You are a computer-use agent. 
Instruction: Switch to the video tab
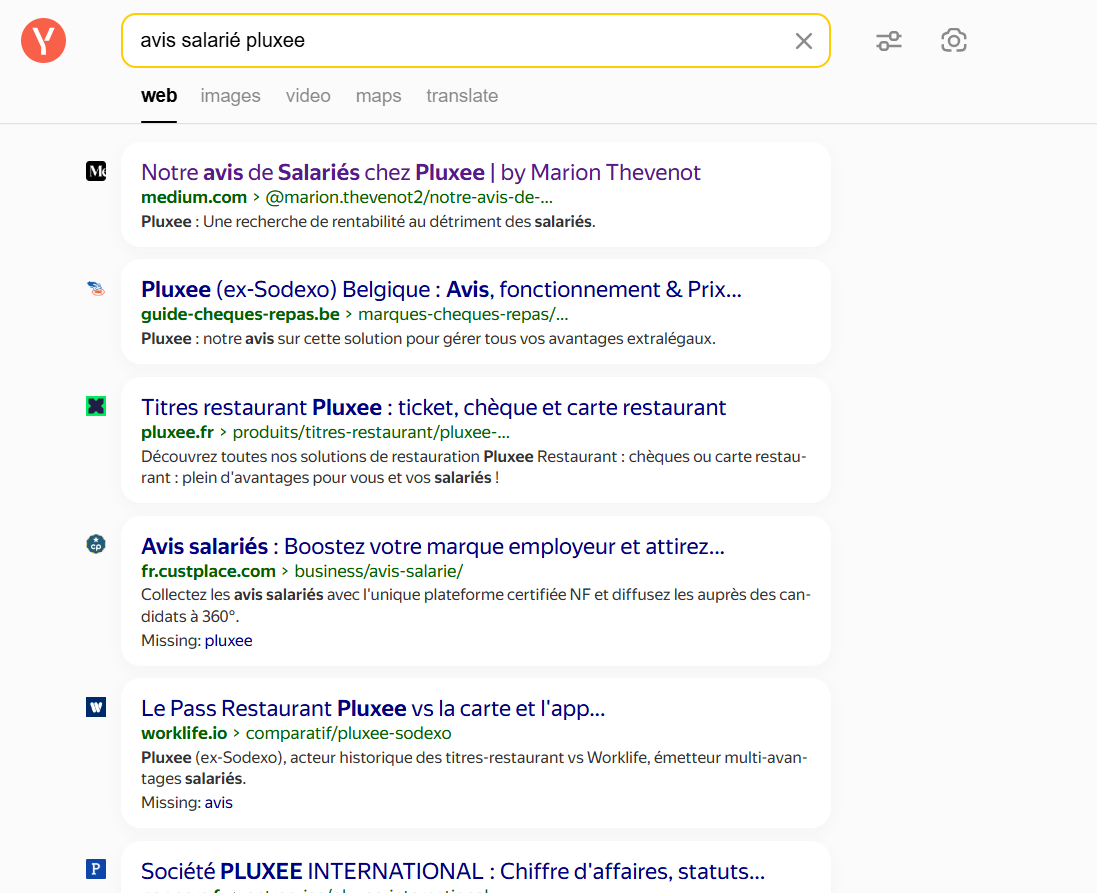(308, 96)
